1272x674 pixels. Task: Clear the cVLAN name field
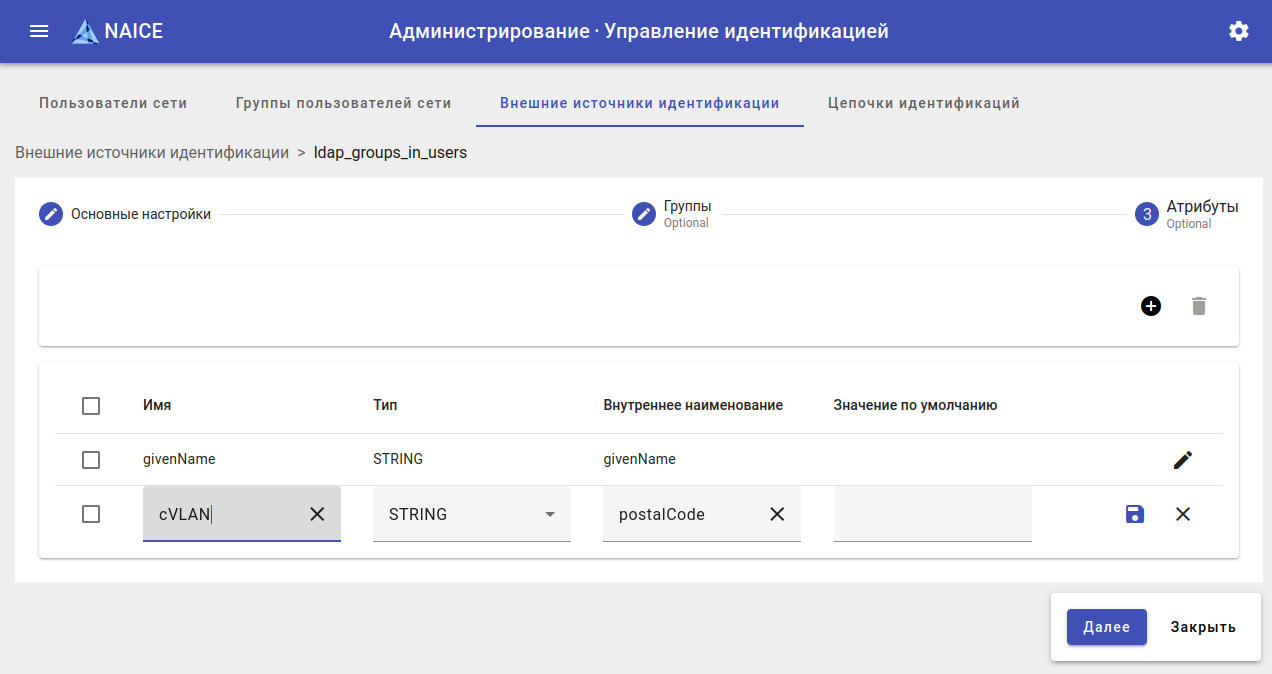click(x=317, y=514)
